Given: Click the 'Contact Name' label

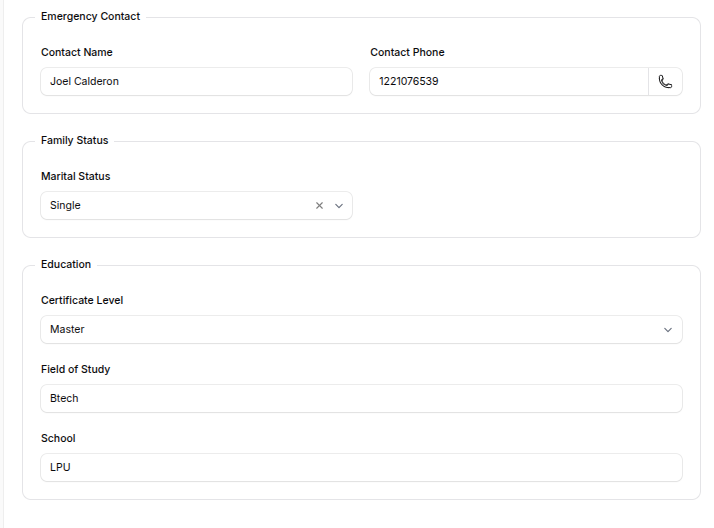Looking at the screenshot, I should pos(77,52).
